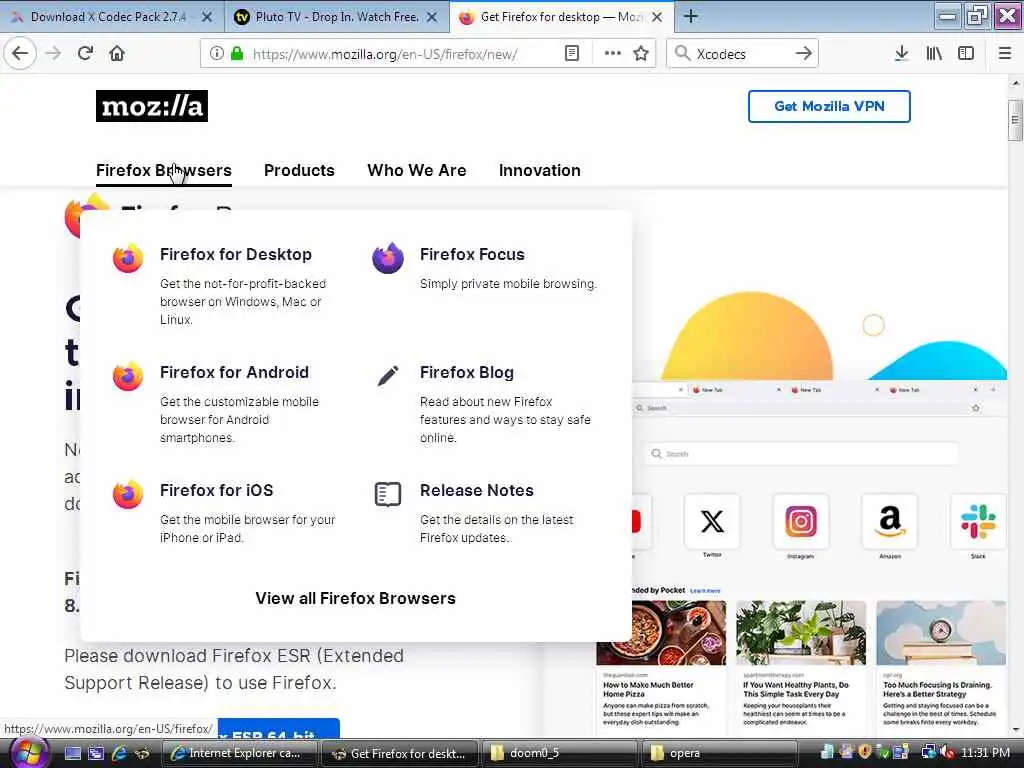1024x768 pixels.
Task: Open Firefox for Android link
Action: pyautogui.click(x=234, y=372)
